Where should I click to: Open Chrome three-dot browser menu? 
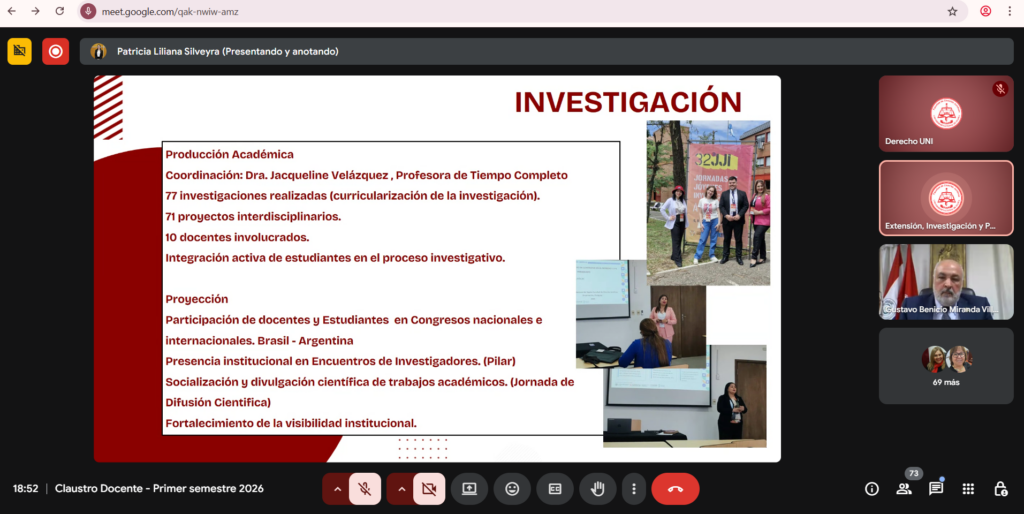[1010, 11]
